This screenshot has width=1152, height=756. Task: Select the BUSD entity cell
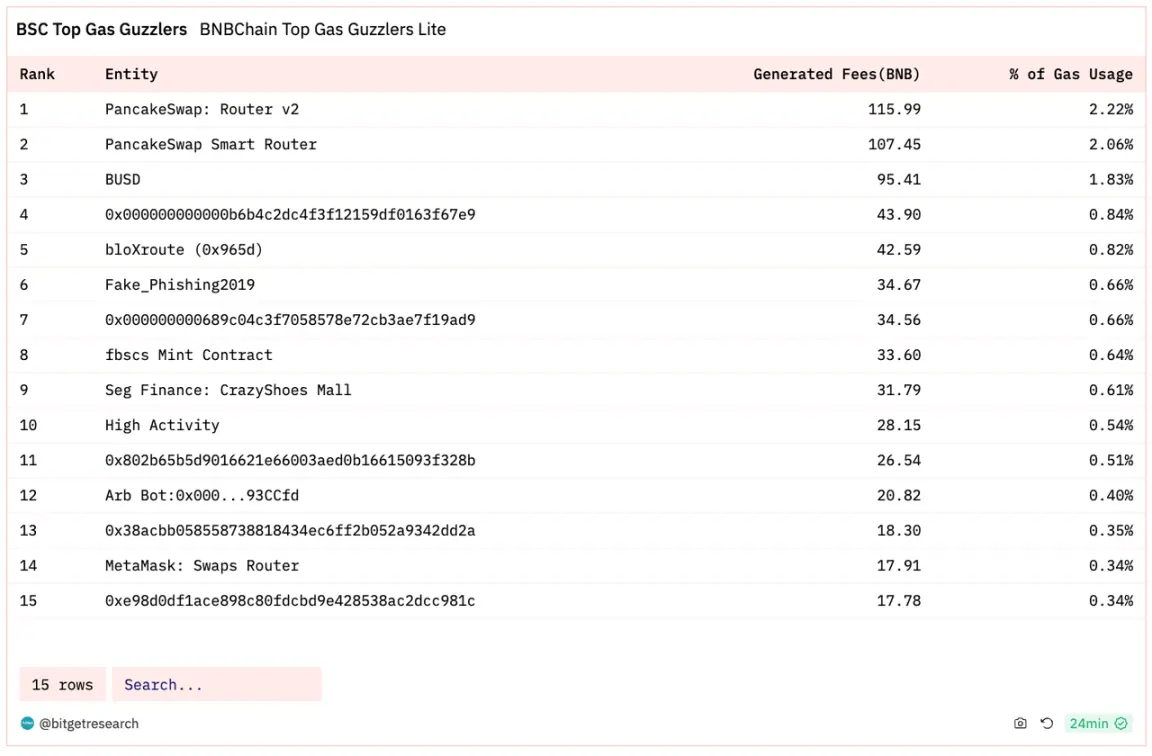click(123, 179)
